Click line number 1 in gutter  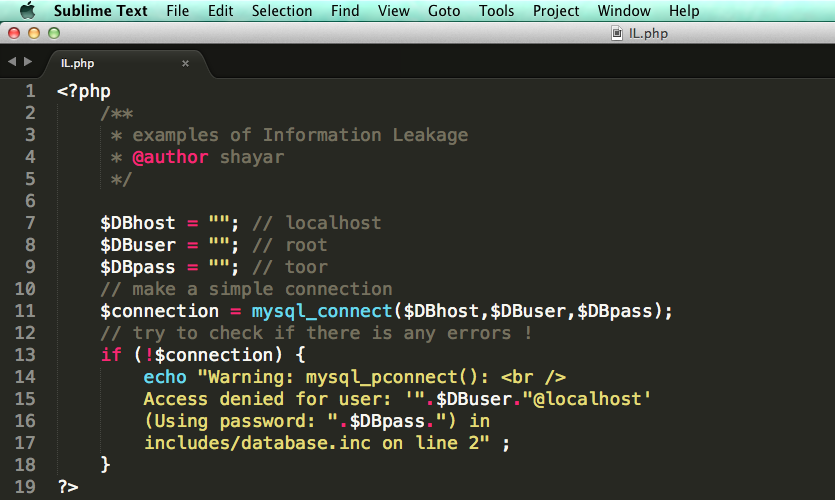30,91
